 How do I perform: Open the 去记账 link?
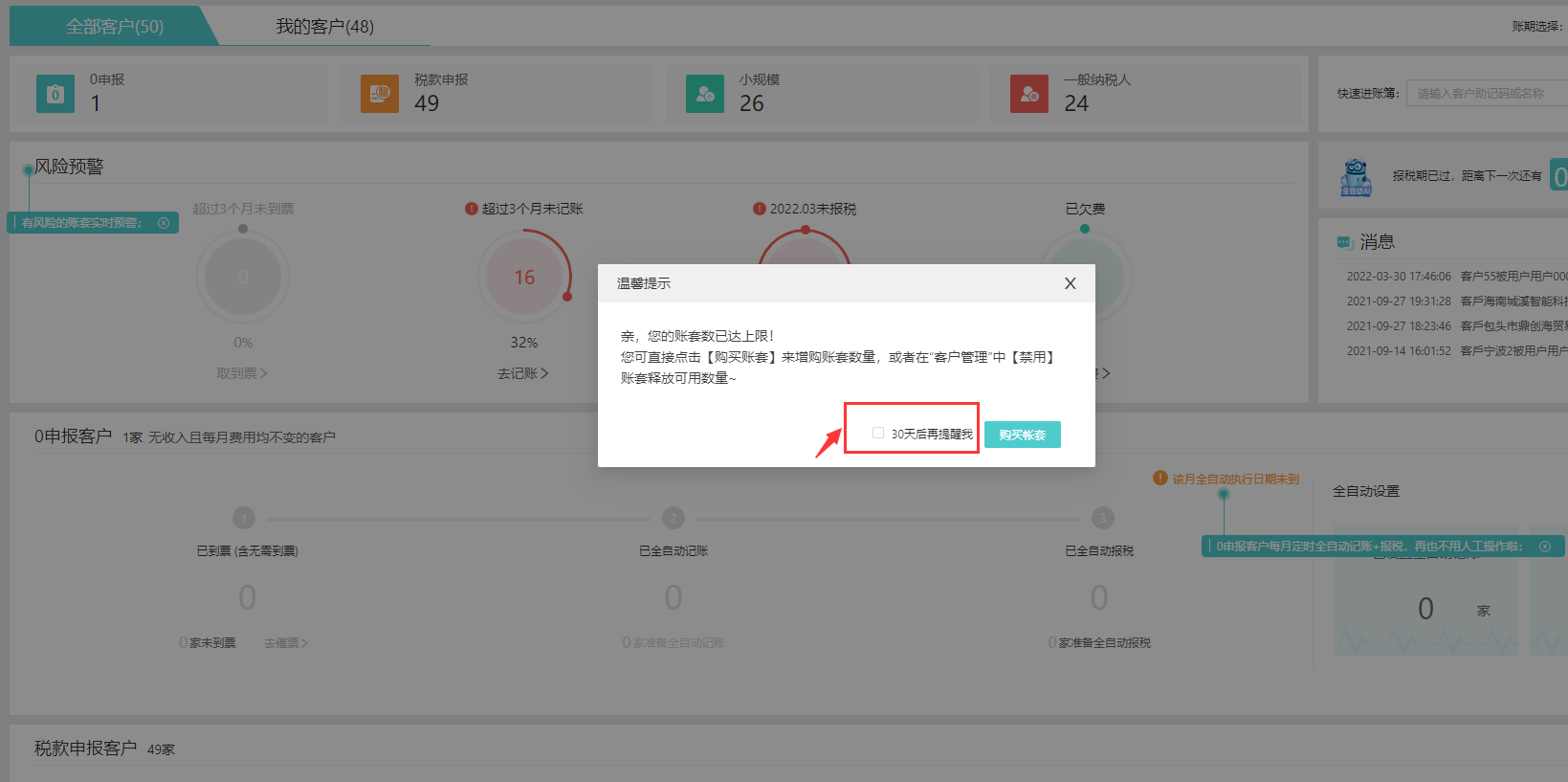[x=522, y=373]
